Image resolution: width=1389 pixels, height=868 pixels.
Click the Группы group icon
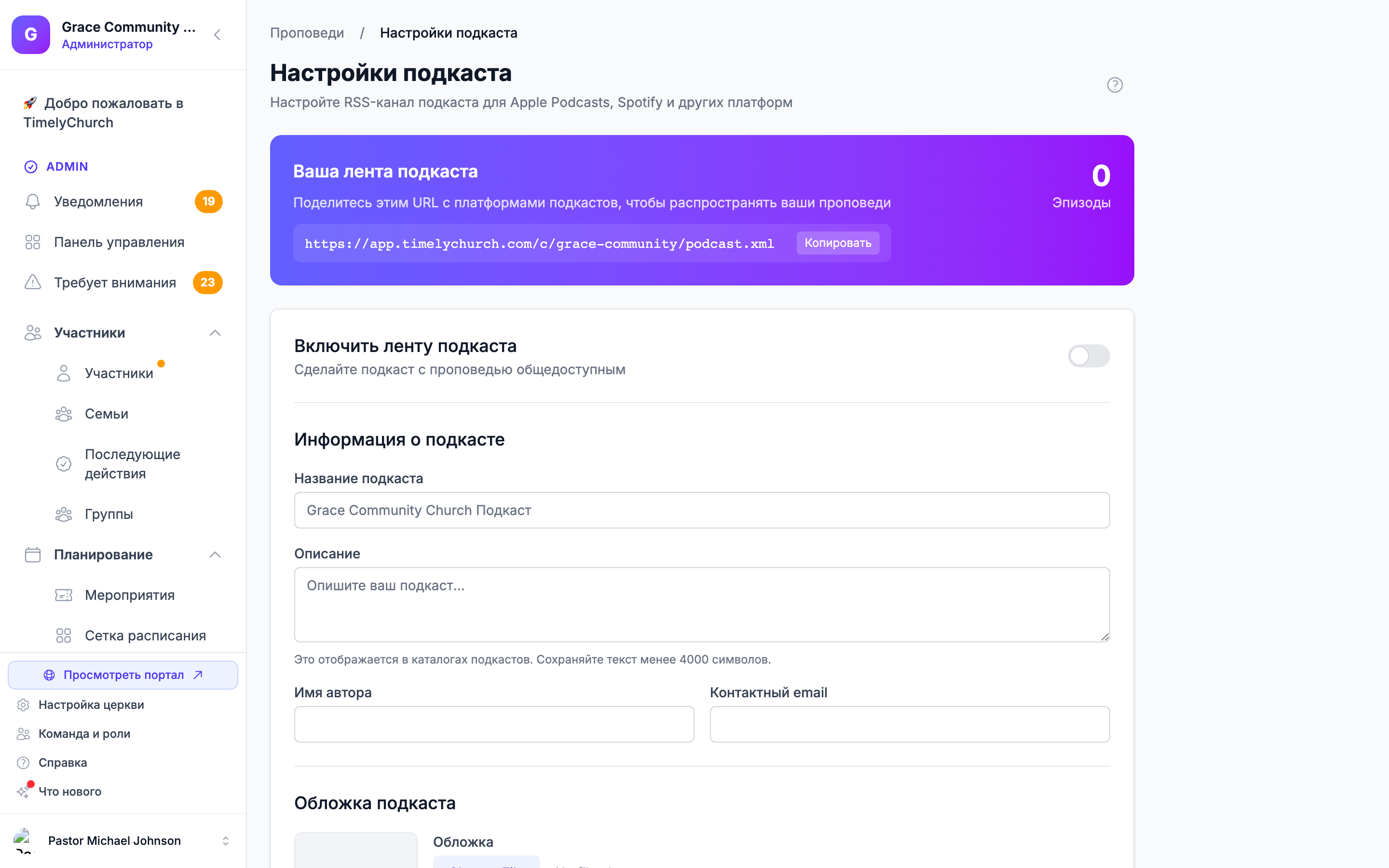pos(64,515)
